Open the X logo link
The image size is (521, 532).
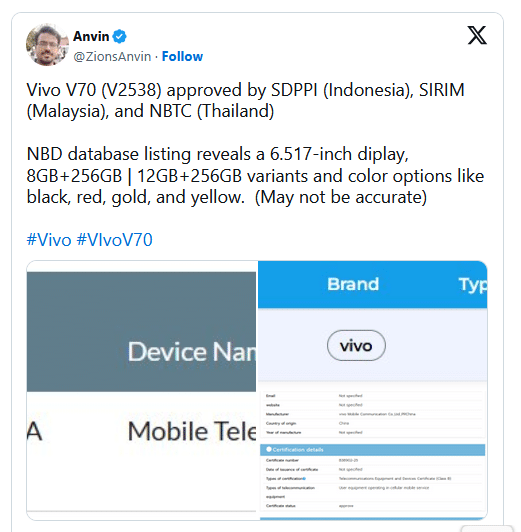[477, 35]
